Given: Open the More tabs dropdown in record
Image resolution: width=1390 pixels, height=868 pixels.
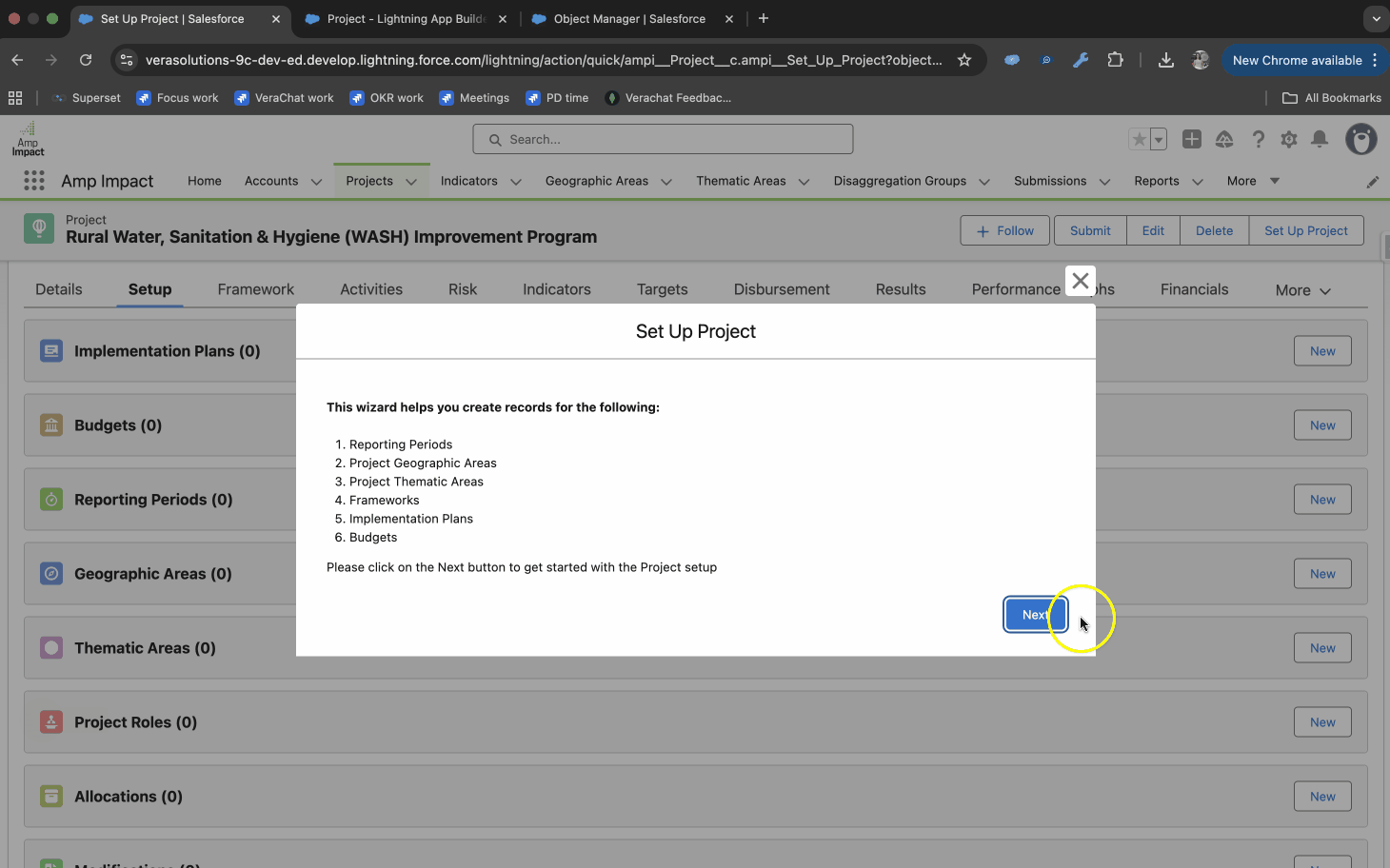Looking at the screenshot, I should coord(1302,290).
